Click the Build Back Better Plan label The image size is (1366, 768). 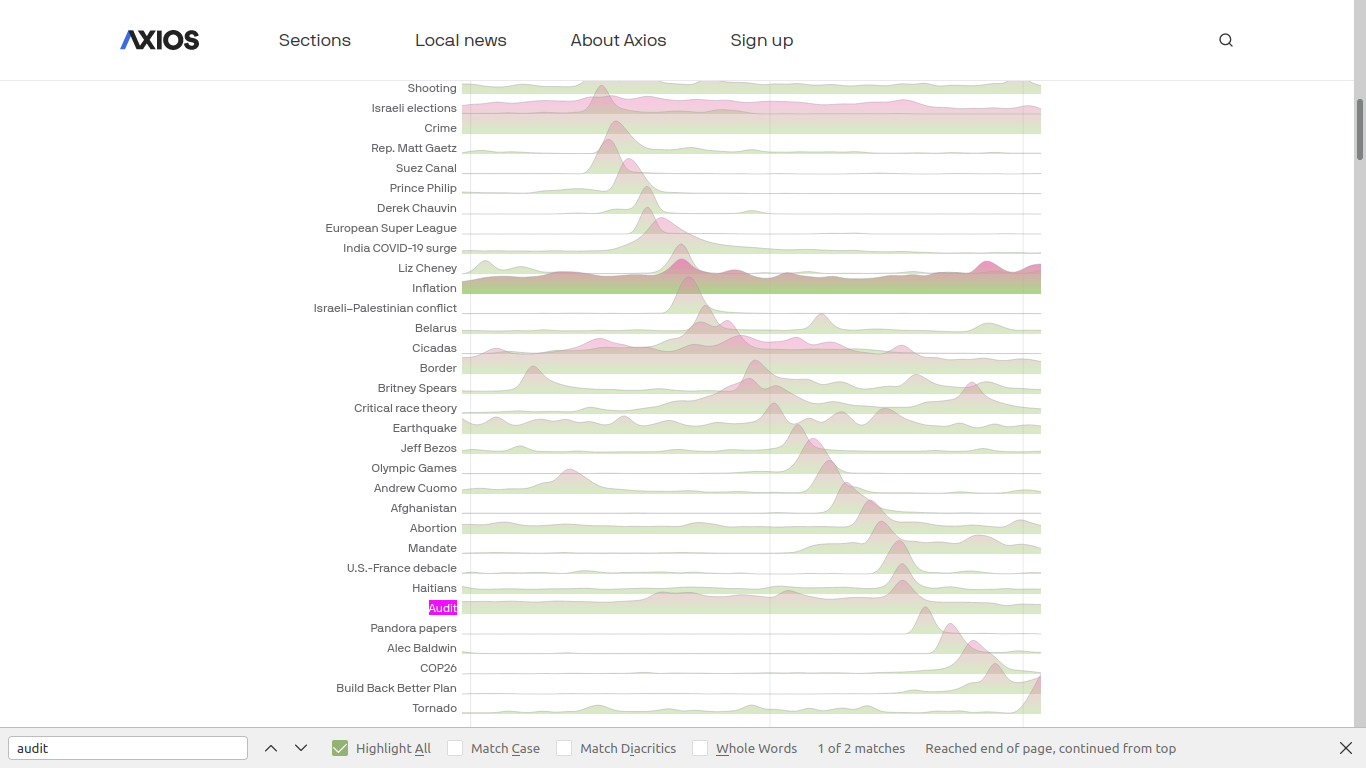[x=396, y=688]
